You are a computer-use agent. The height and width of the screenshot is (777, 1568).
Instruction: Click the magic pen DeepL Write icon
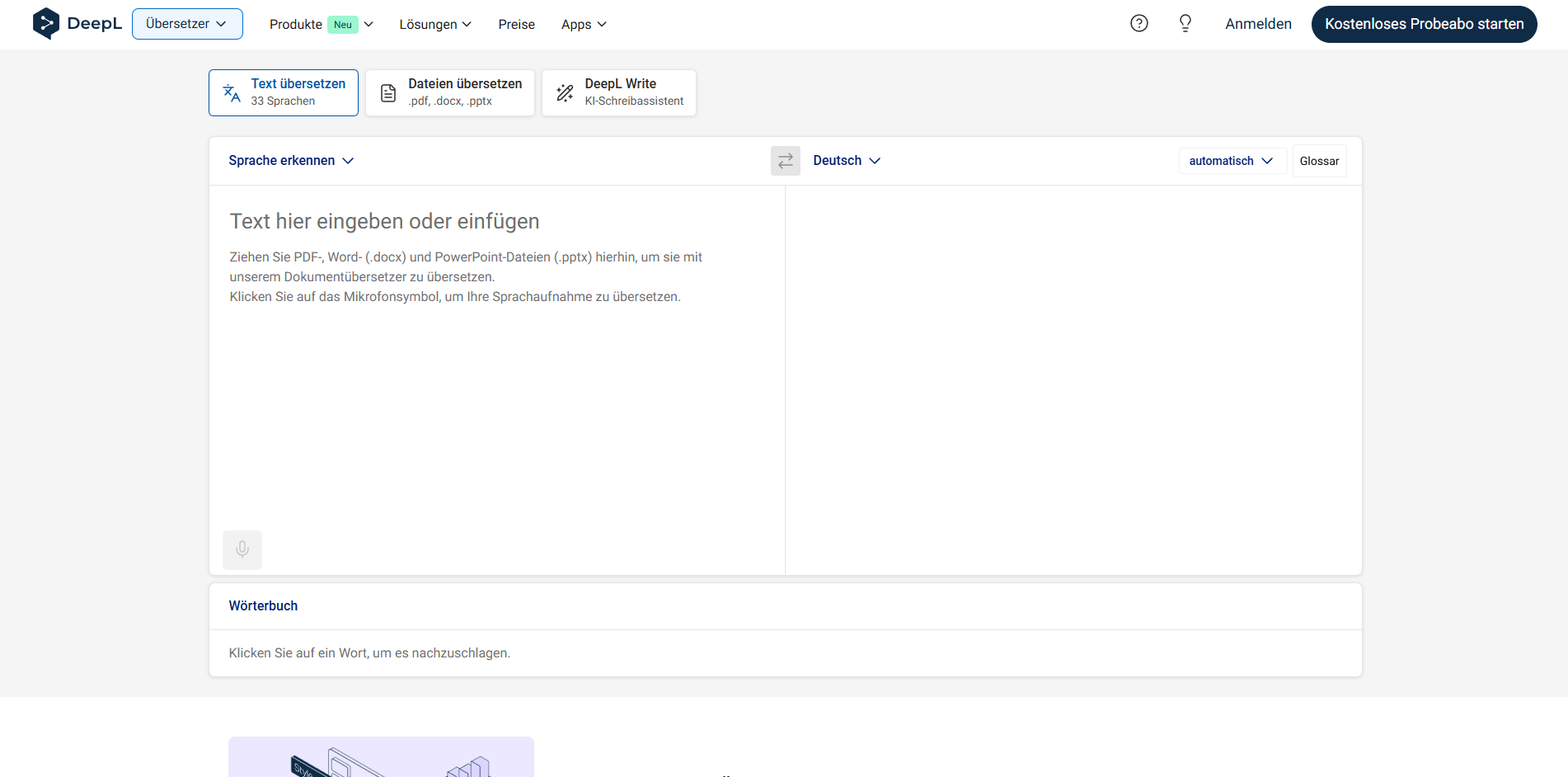(x=565, y=93)
